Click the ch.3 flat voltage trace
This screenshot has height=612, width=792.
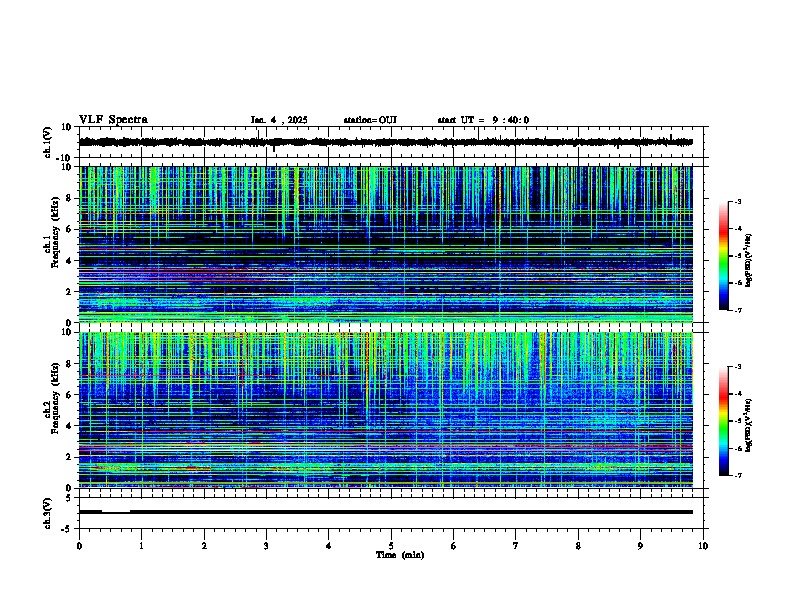(x=385, y=512)
